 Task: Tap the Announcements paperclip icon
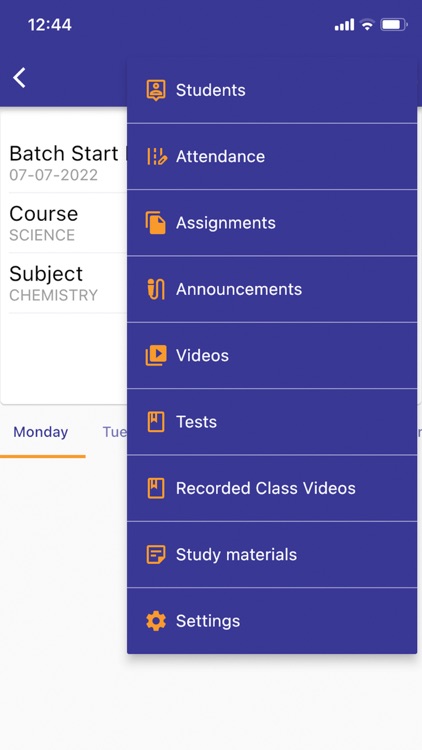(156, 289)
